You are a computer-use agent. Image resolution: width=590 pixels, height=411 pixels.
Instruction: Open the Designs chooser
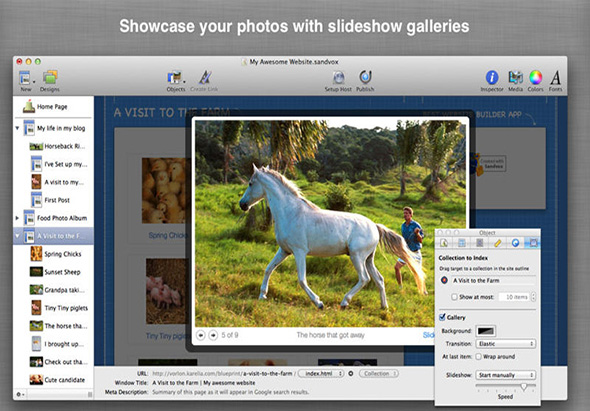(50, 78)
